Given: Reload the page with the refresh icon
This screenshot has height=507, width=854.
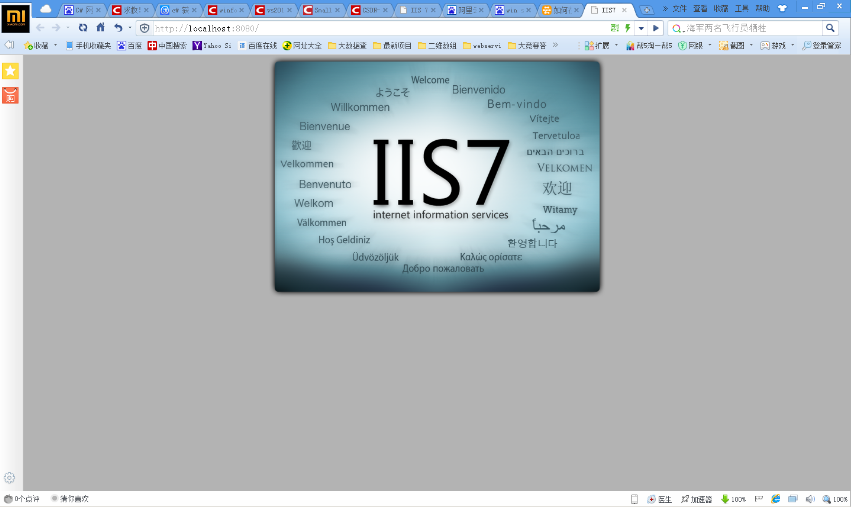Looking at the screenshot, I should 83,28.
